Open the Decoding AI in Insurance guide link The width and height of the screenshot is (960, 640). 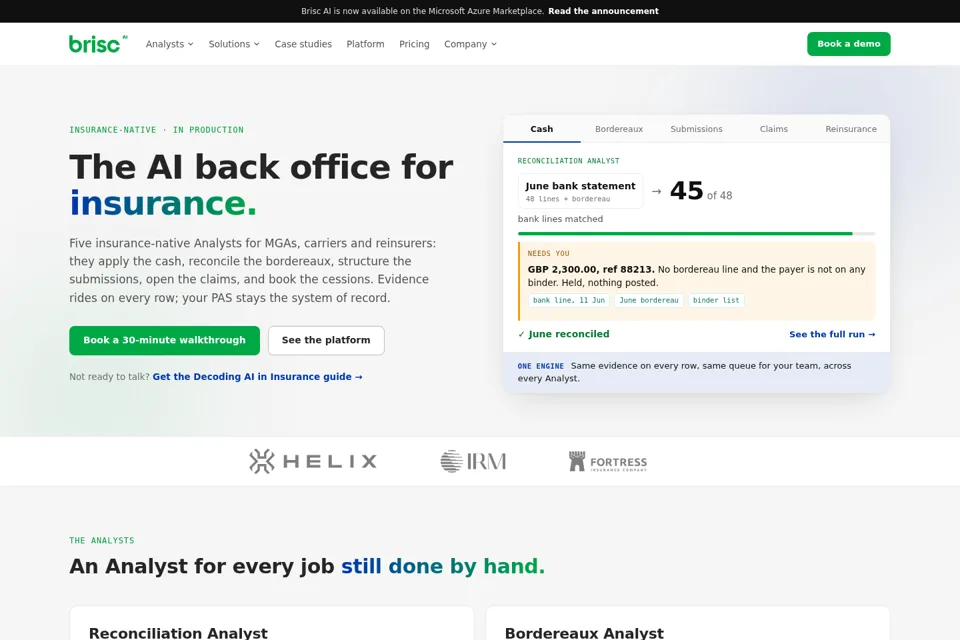(x=258, y=377)
